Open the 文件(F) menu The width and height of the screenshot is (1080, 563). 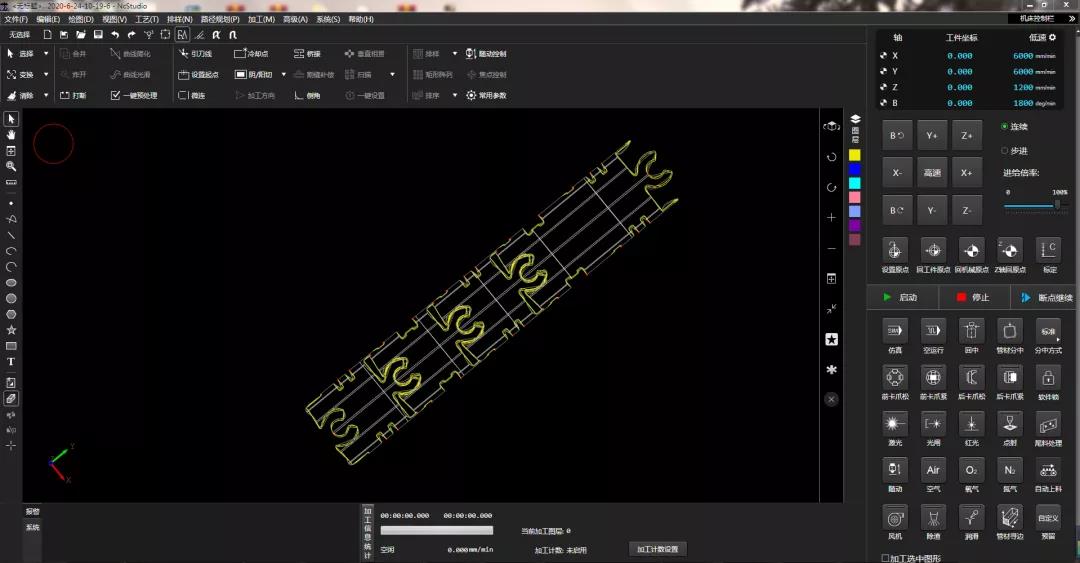pyautogui.click(x=16, y=19)
